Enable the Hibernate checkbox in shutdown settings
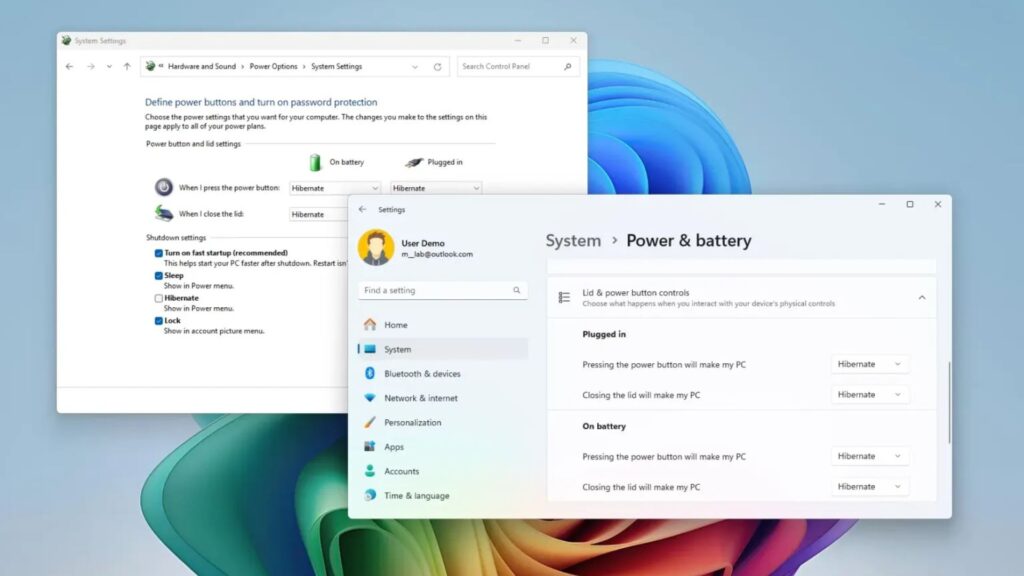This screenshot has height=576, width=1024. 159,298
